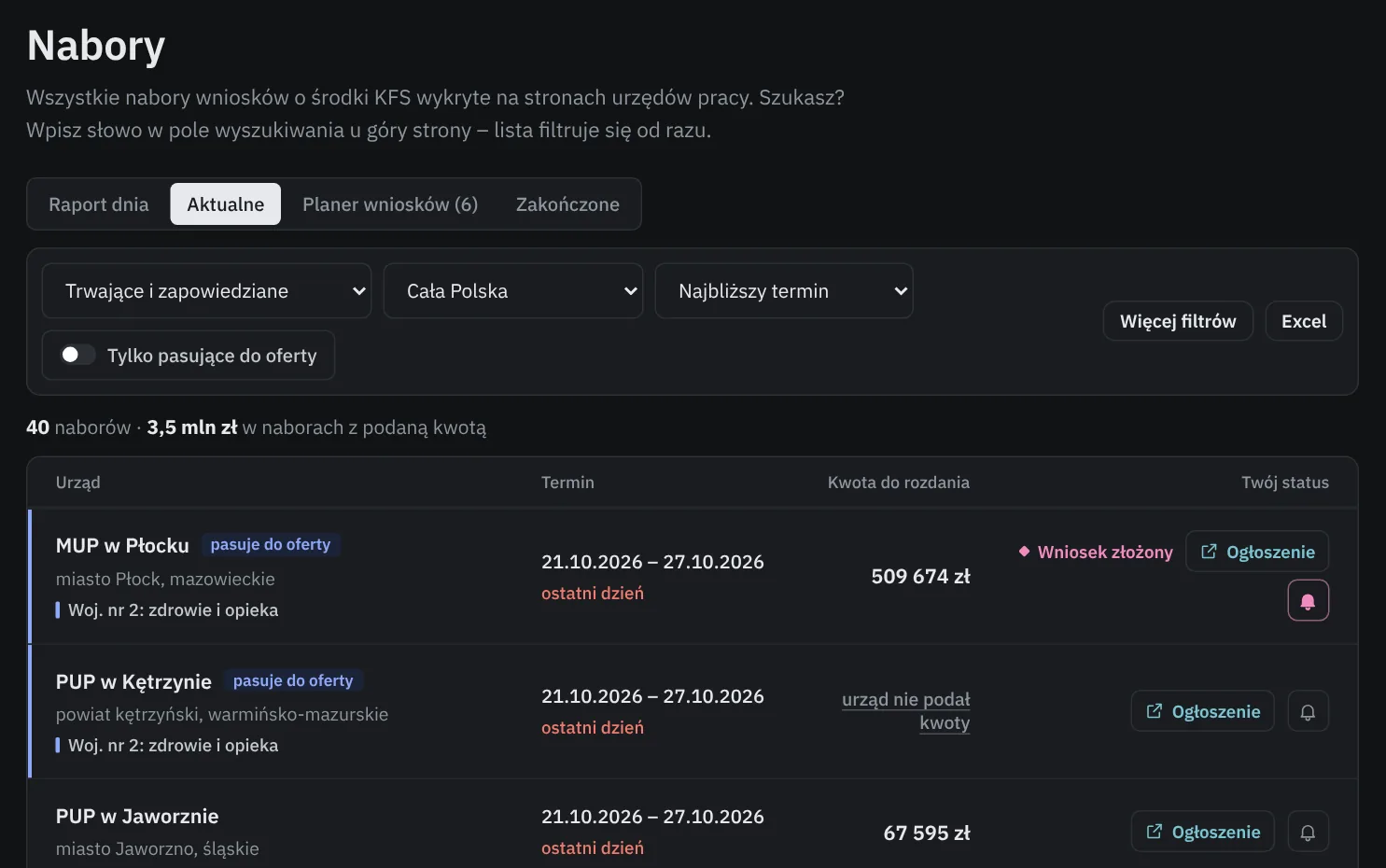This screenshot has height=868, width=1386.
Task: Click the filled bell icon for MUP w Płocku
Action: pos(1308,601)
